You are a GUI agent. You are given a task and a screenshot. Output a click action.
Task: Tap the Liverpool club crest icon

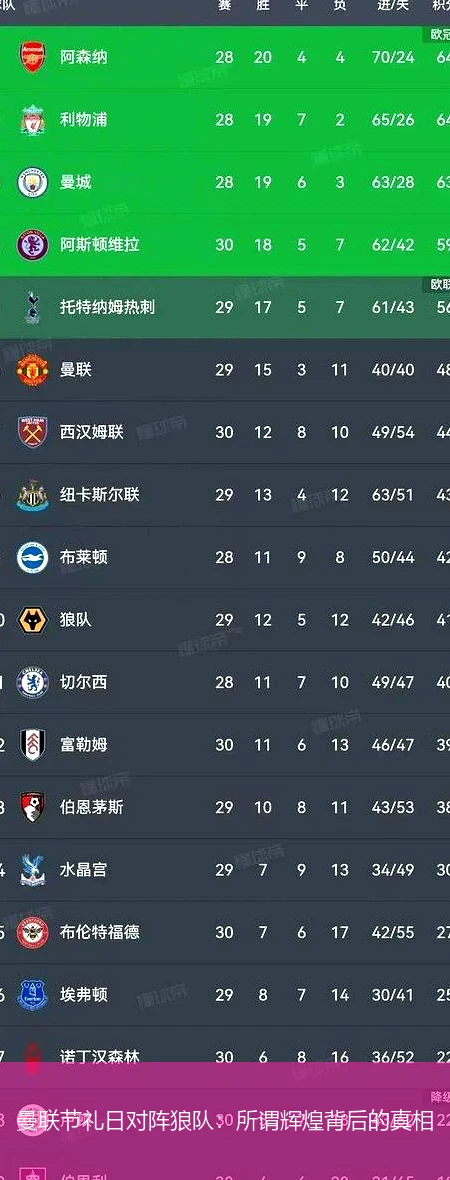pyautogui.click(x=32, y=120)
